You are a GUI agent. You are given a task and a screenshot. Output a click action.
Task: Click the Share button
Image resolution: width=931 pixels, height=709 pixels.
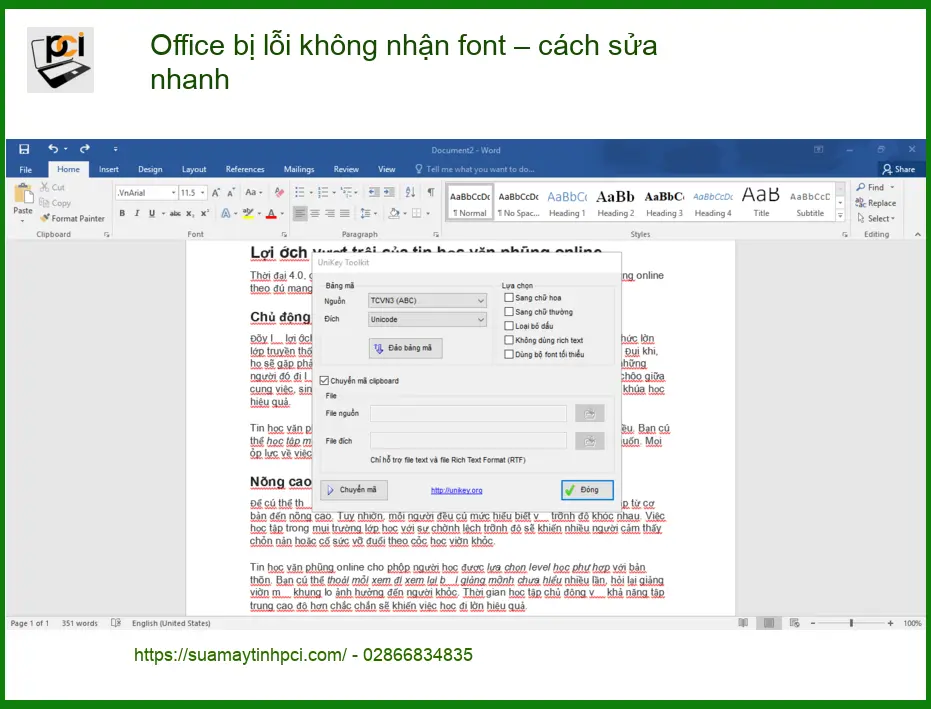[899, 169]
